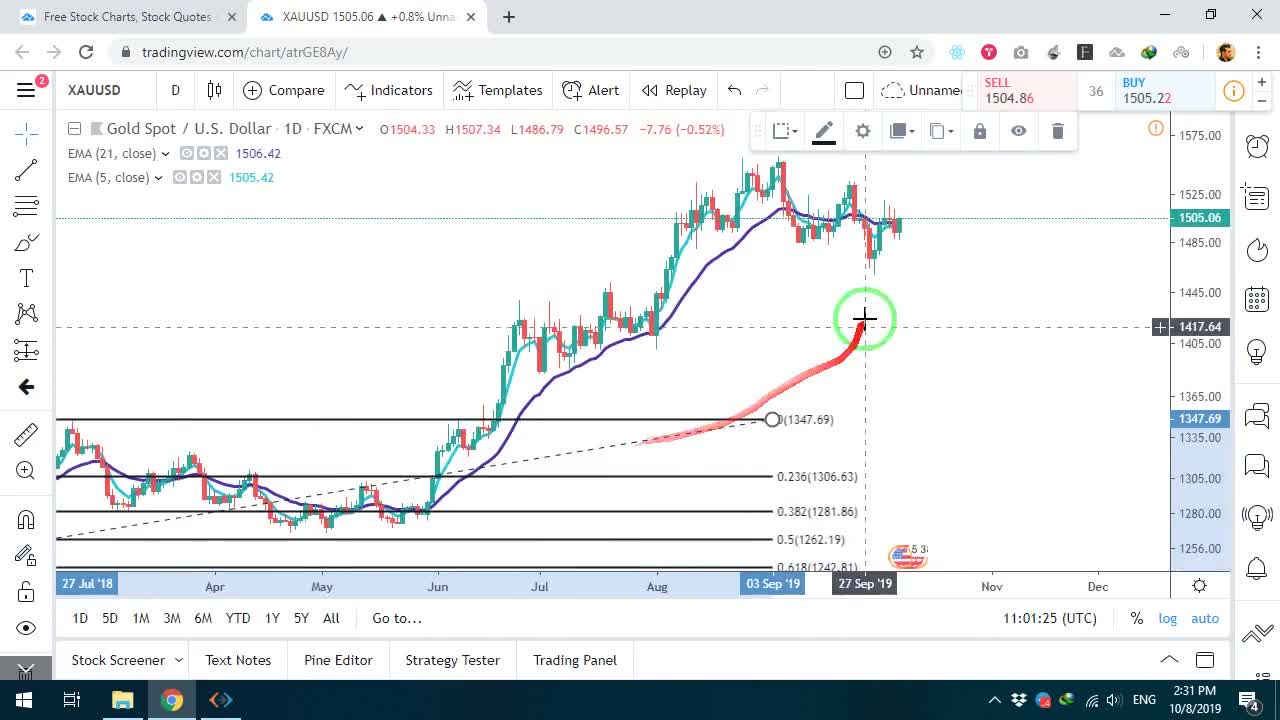1280x720 pixels.
Task: Change line color using the pencil color swatch
Action: [824, 131]
